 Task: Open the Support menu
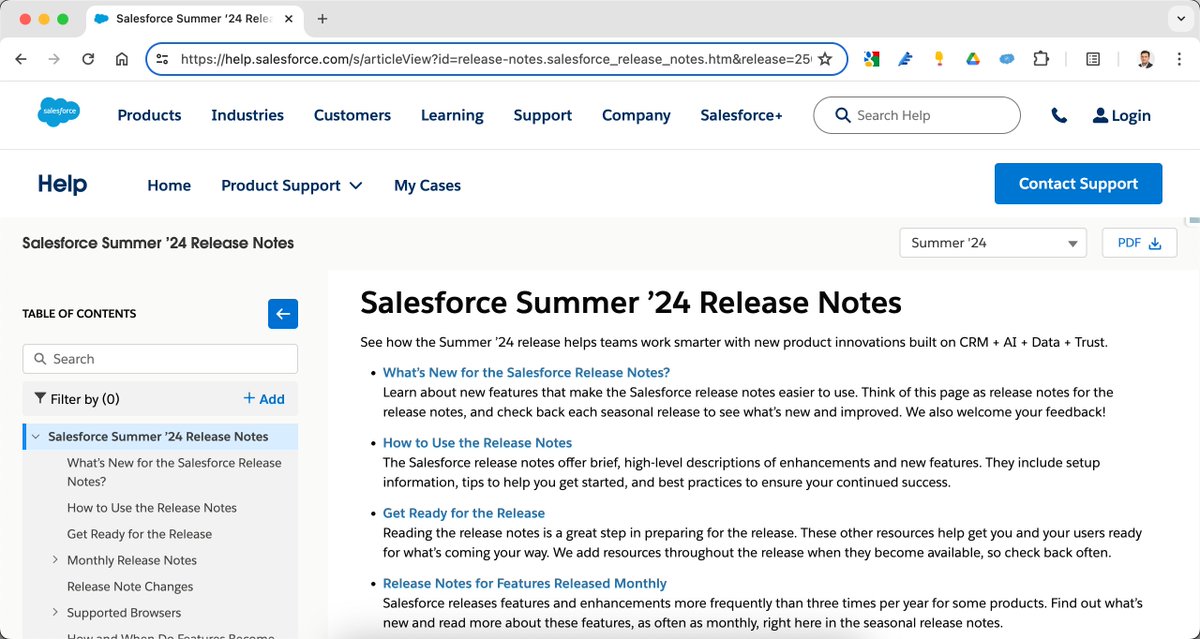point(543,115)
